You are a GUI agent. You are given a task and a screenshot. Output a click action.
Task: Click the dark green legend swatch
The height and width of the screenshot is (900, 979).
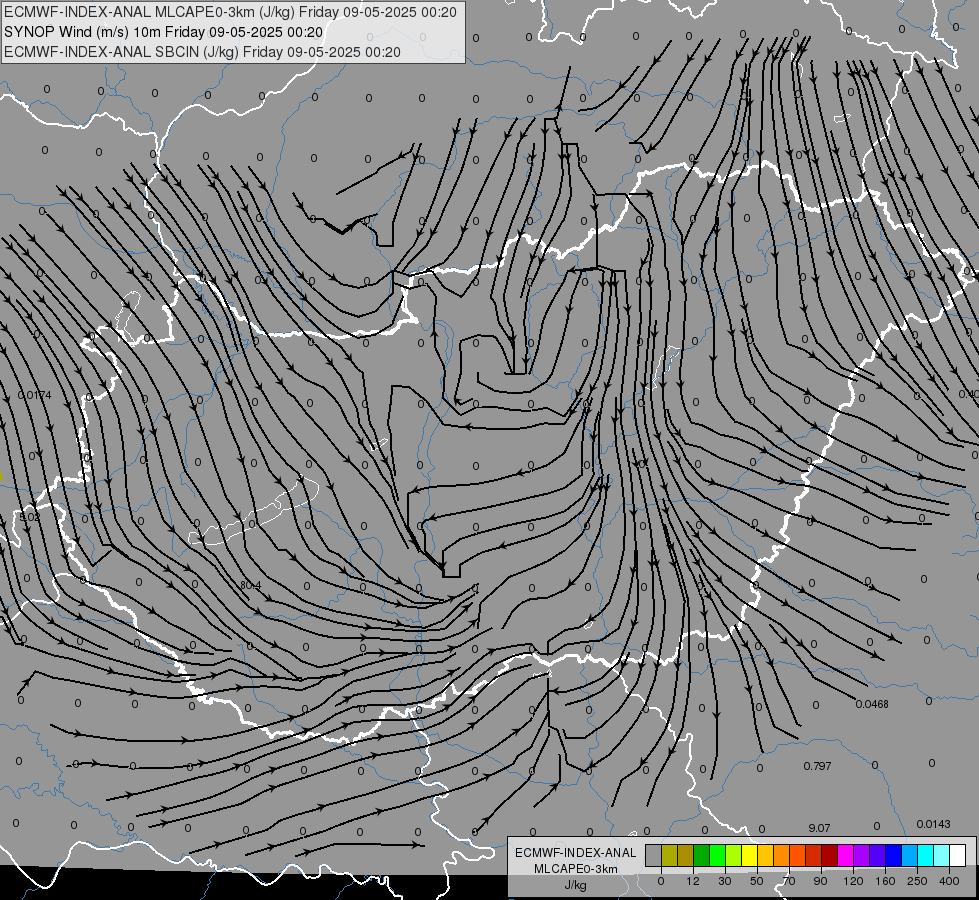(x=702, y=855)
